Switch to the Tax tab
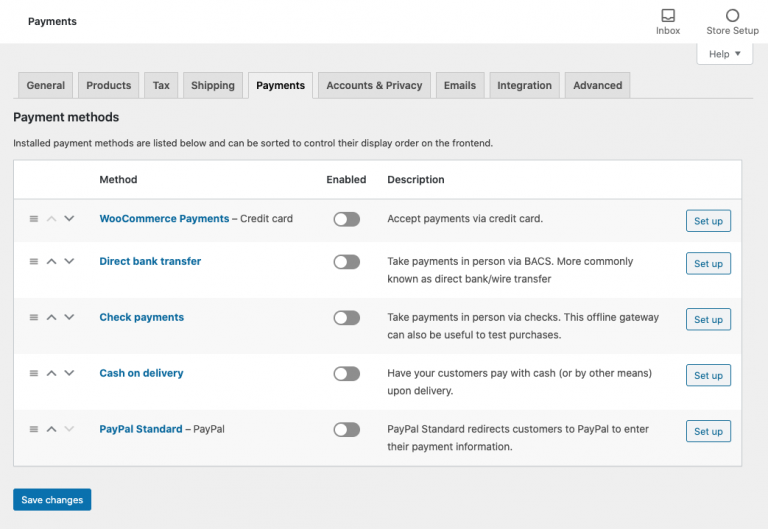This screenshot has width=768, height=529. 161,85
